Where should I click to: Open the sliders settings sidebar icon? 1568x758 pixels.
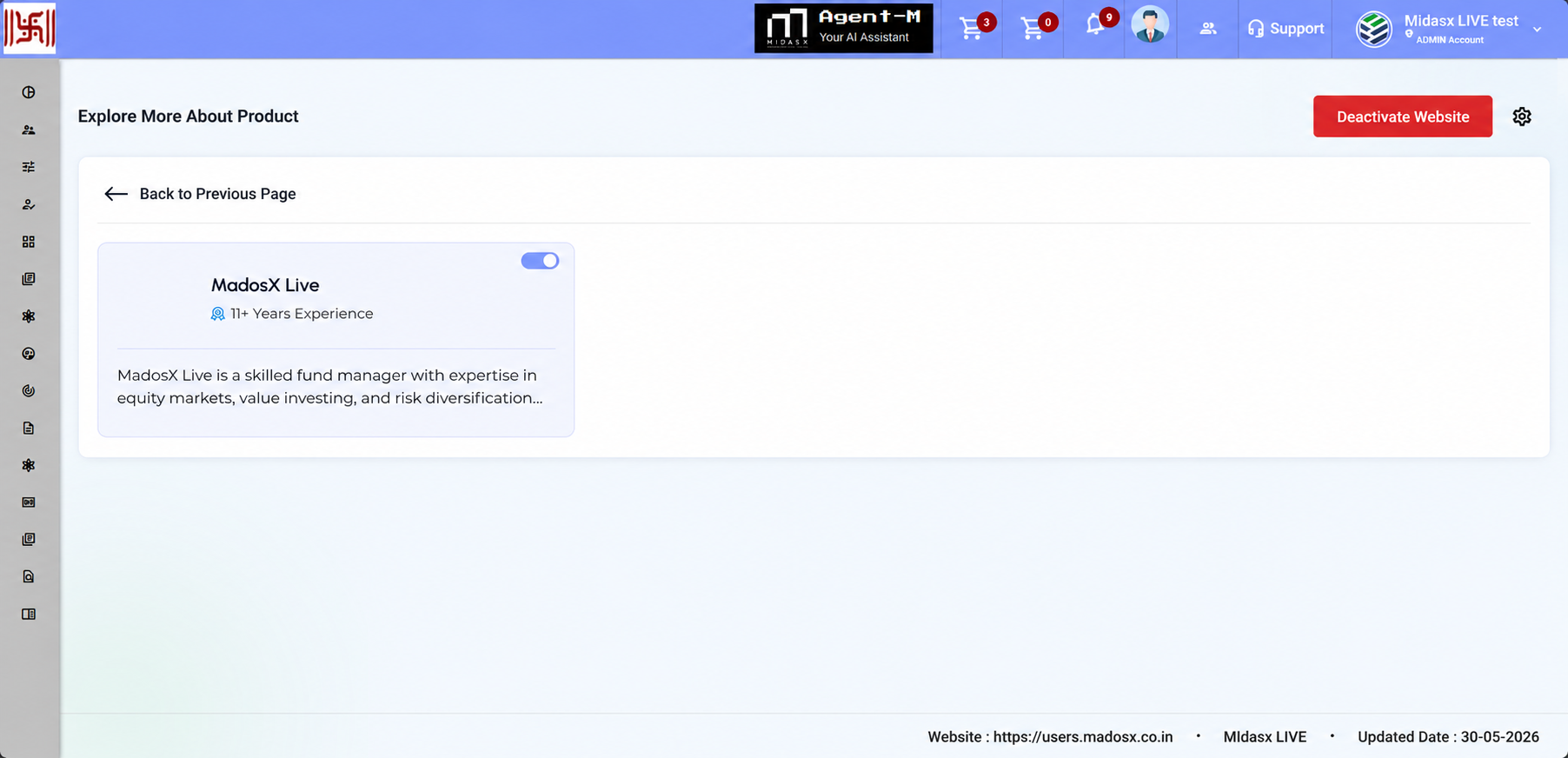(x=29, y=167)
